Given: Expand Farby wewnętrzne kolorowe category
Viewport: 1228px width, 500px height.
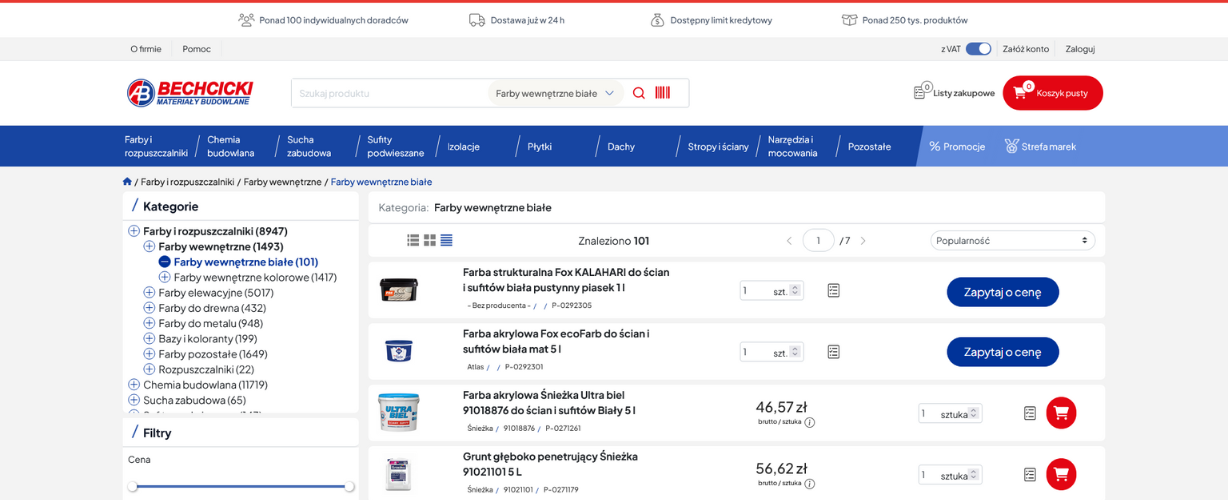Looking at the screenshot, I should (164, 277).
